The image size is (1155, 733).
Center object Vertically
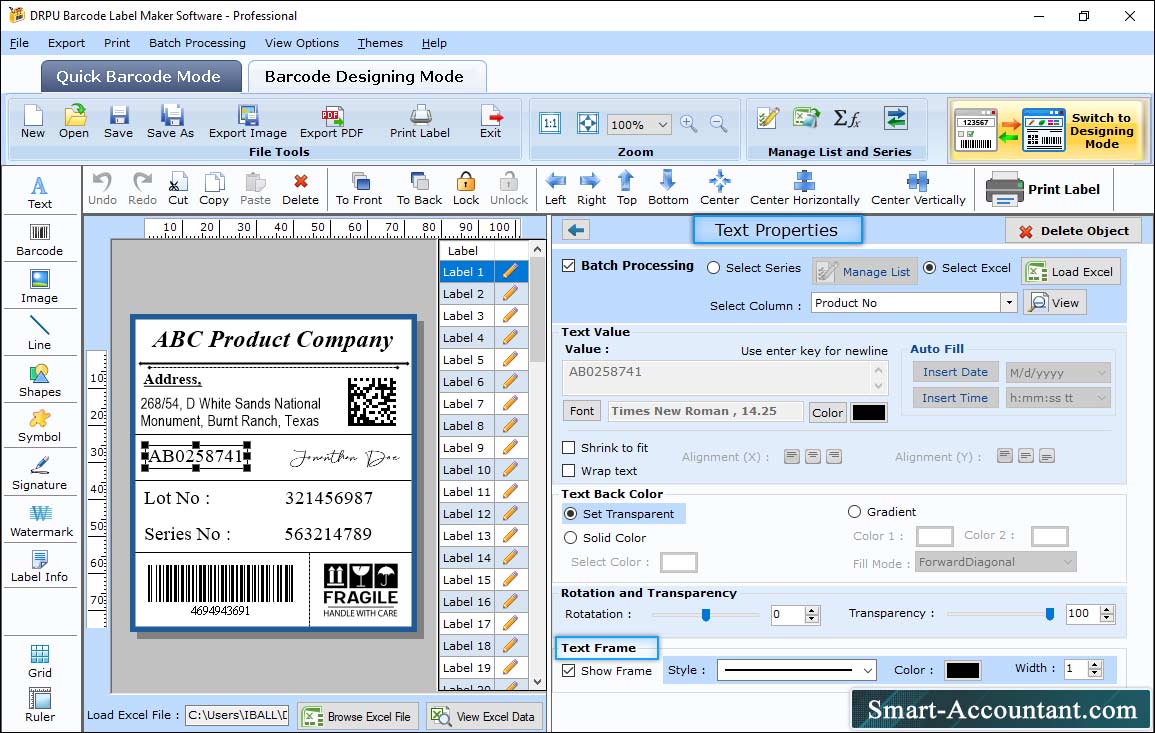(x=918, y=189)
